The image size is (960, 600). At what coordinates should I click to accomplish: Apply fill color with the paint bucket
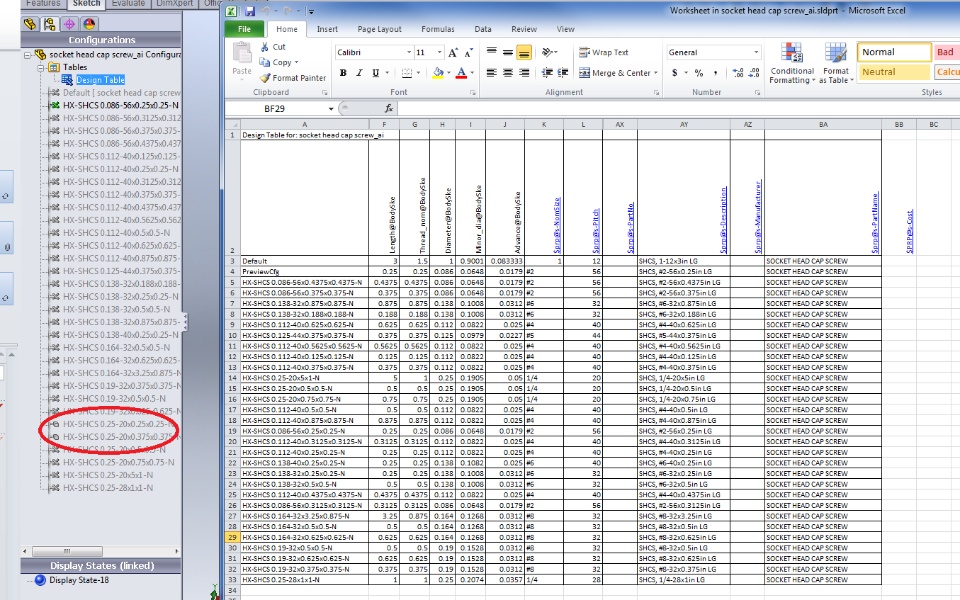pos(438,73)
